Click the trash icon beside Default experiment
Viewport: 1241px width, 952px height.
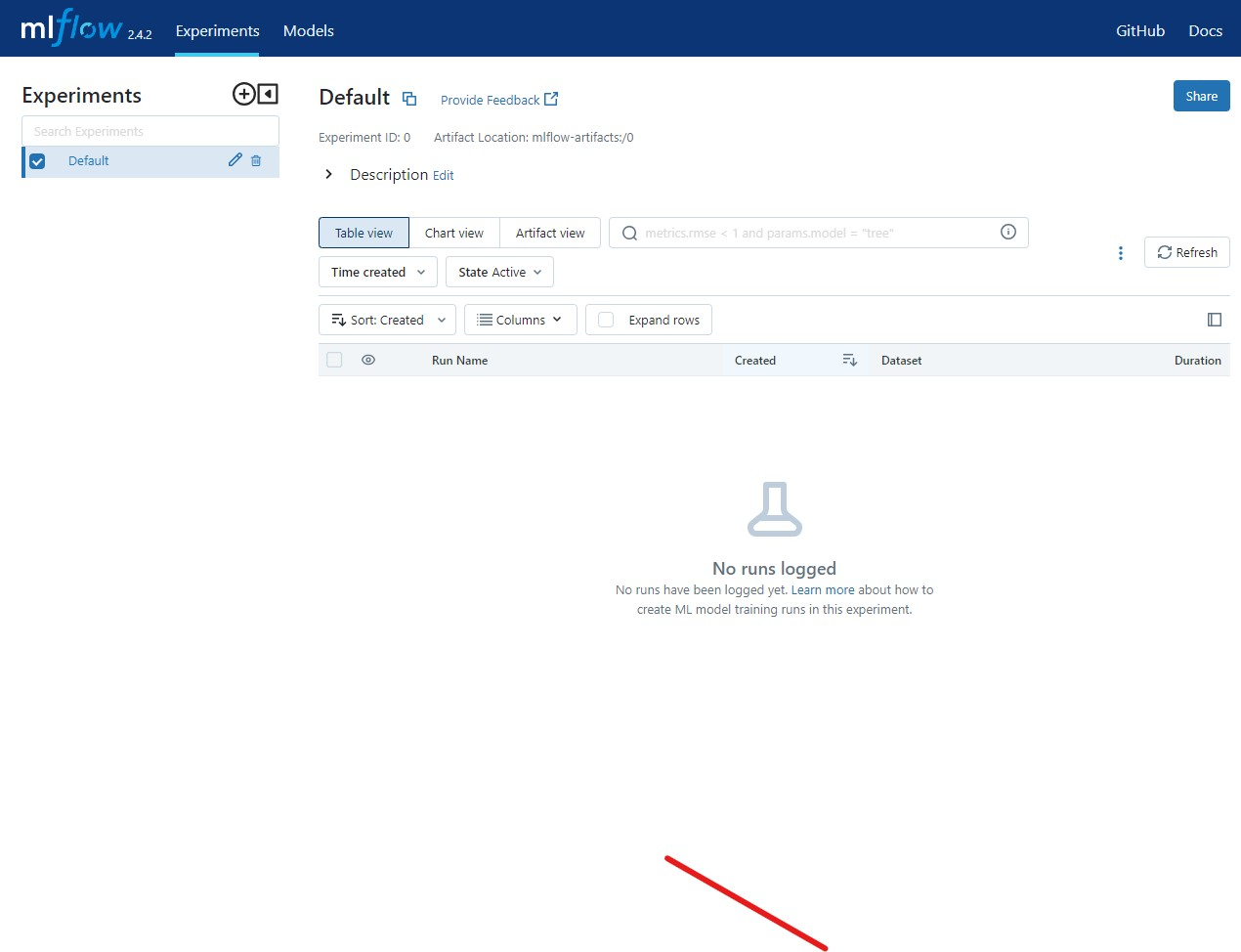255,160
